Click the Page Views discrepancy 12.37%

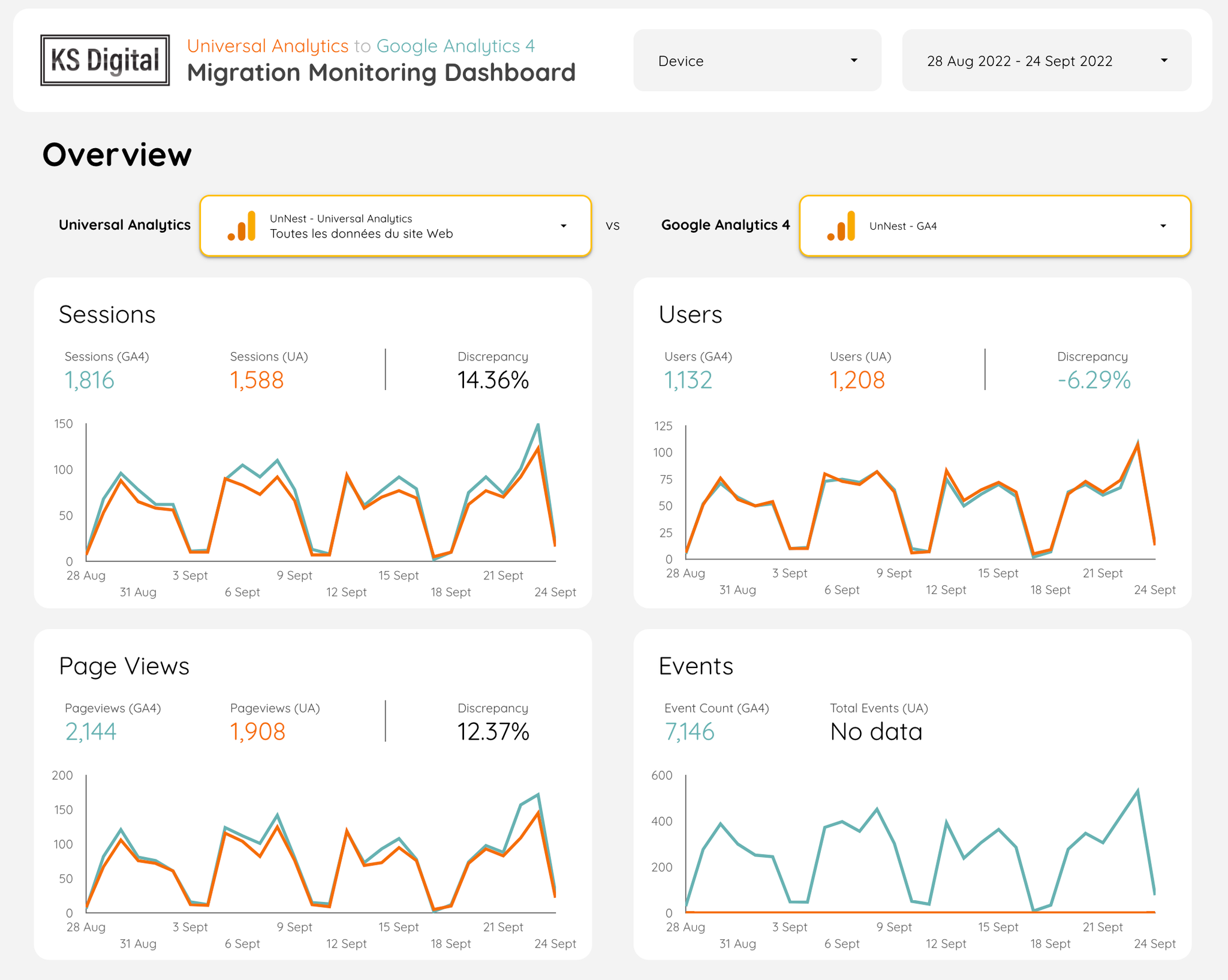[x=493, y=732]
